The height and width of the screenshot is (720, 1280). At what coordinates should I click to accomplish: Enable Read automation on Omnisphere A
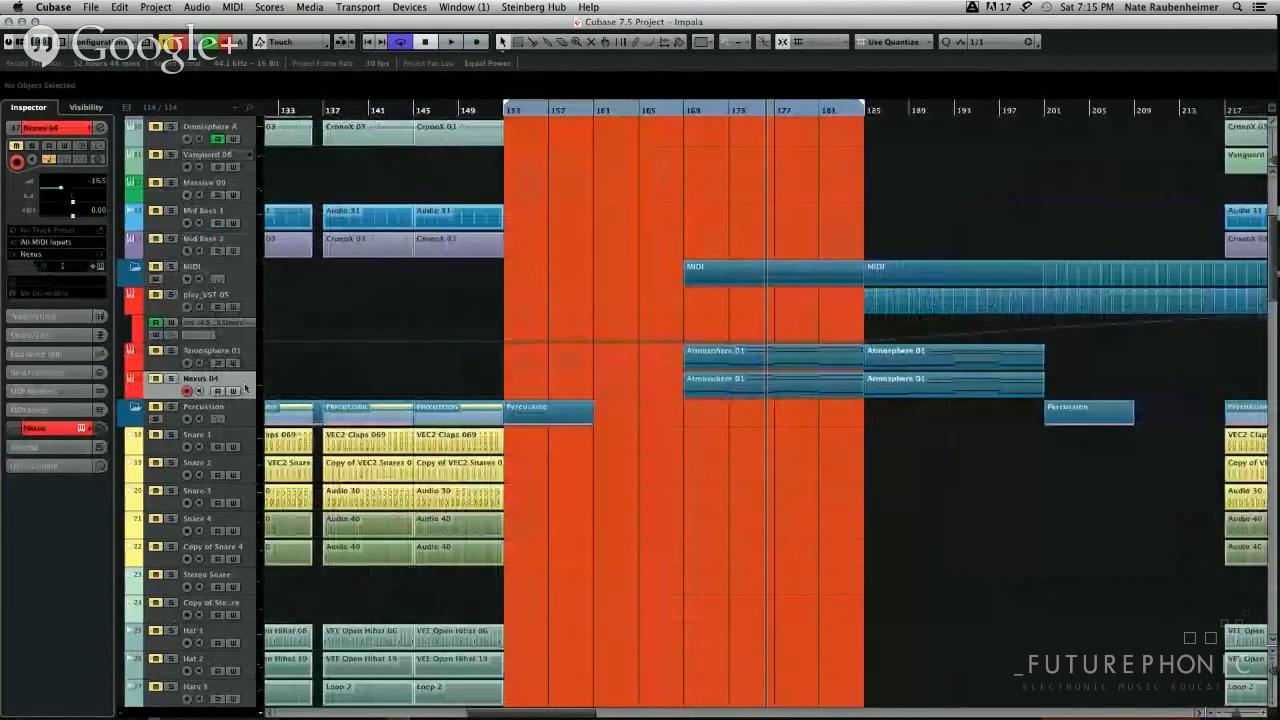point(217,139)
